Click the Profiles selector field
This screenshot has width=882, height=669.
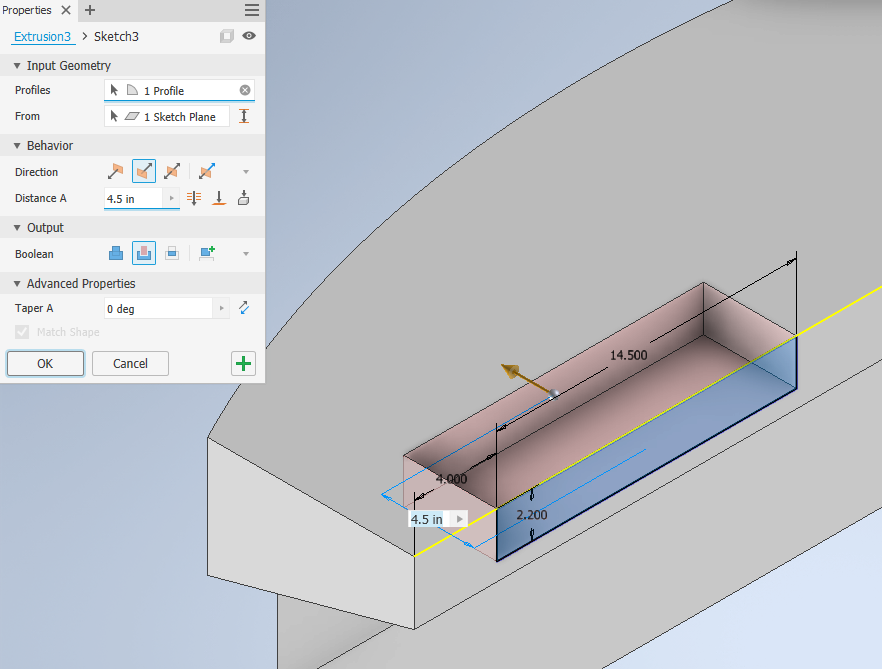(179, 91)
